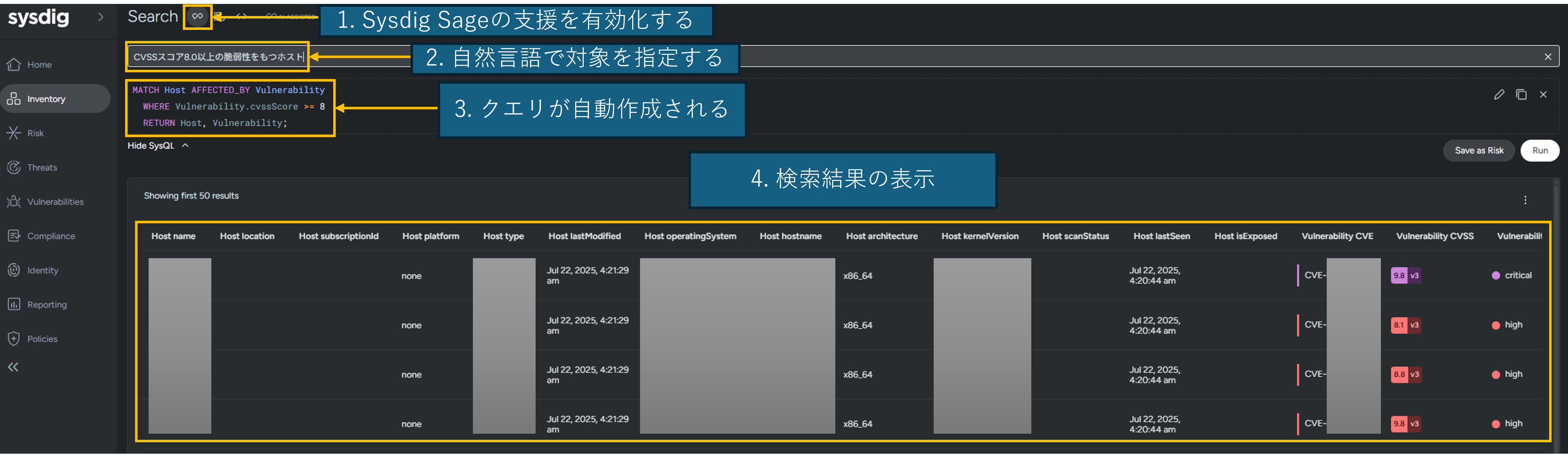Open the Reporting section

[x=46, y=304]
